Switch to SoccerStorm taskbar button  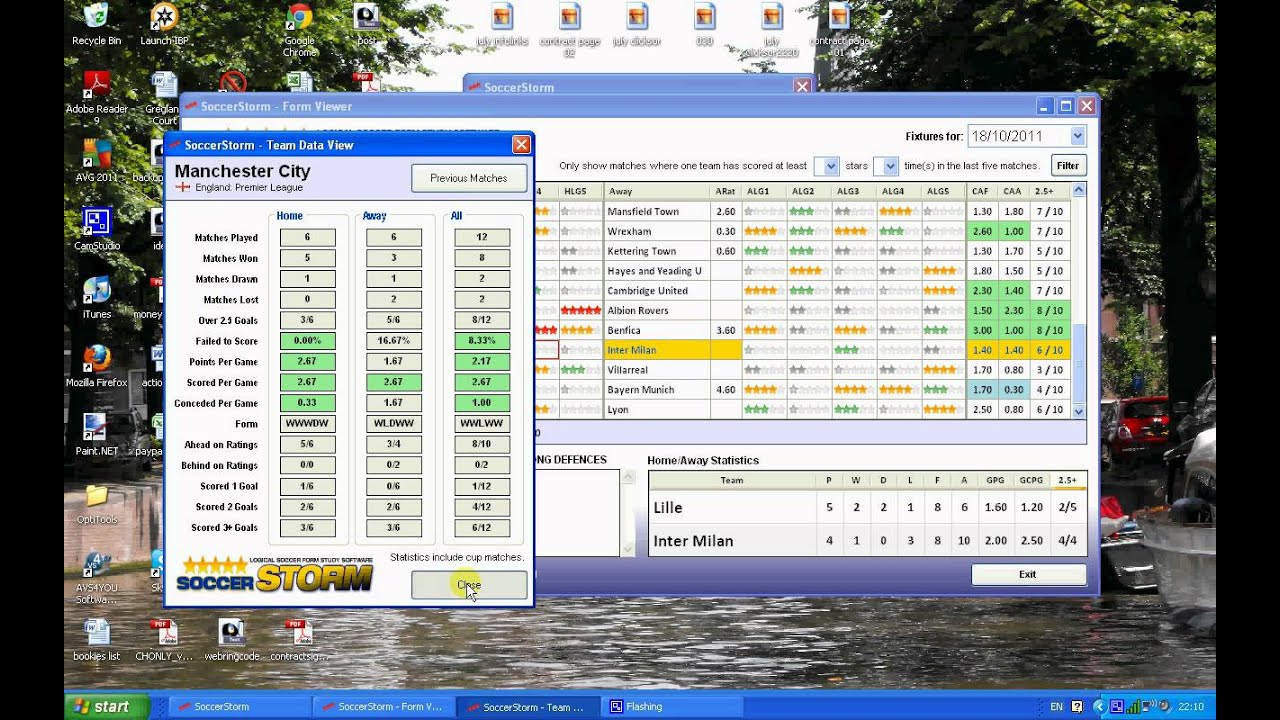click(x=239, y=706)
